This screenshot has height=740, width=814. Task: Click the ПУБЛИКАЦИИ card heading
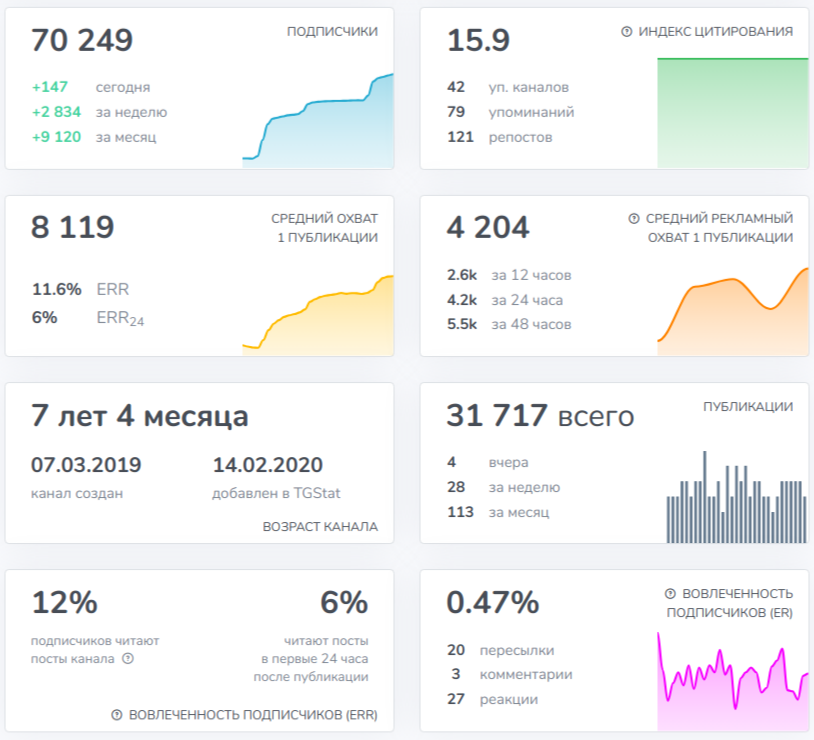point(748,407)
